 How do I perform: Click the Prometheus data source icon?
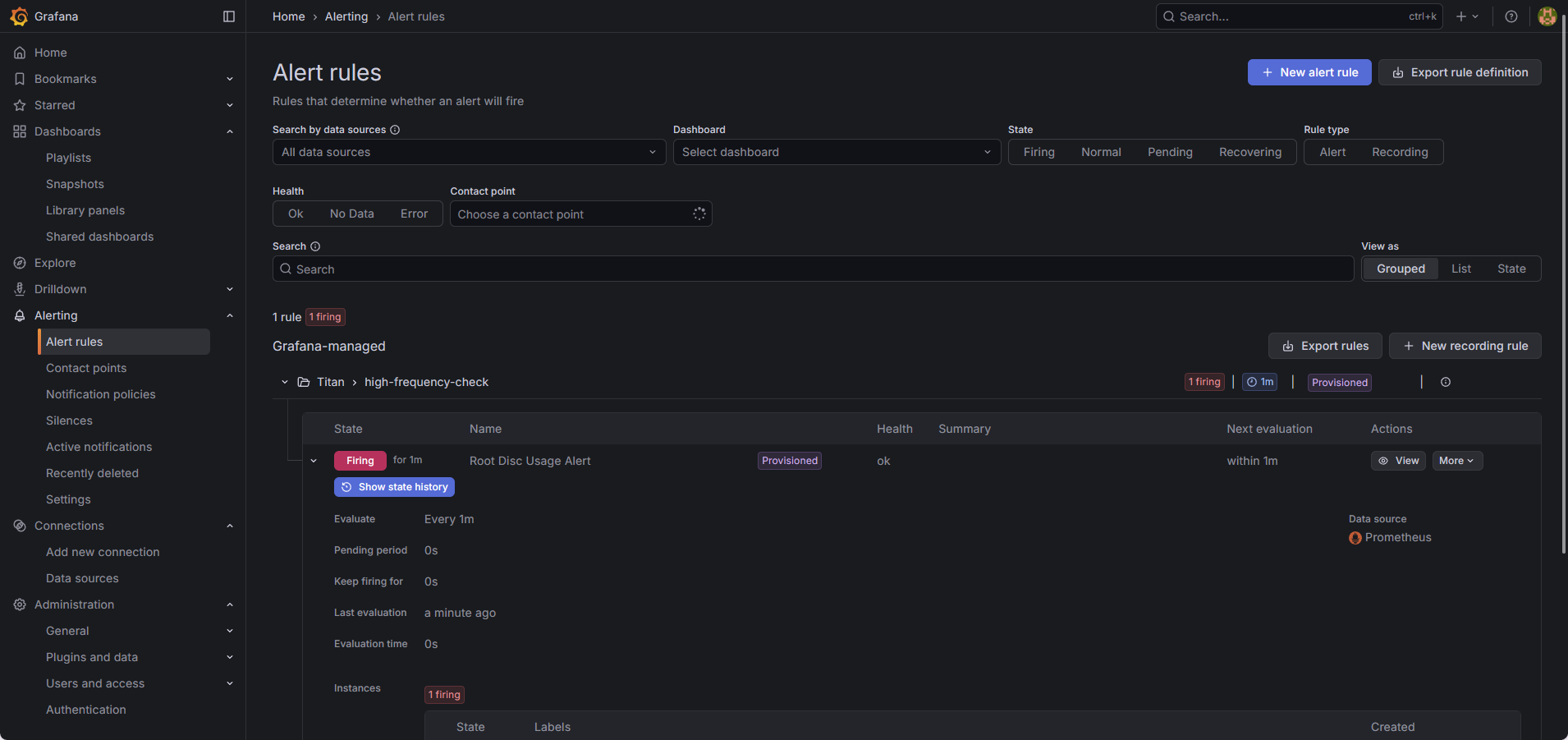click(1355, 538)
